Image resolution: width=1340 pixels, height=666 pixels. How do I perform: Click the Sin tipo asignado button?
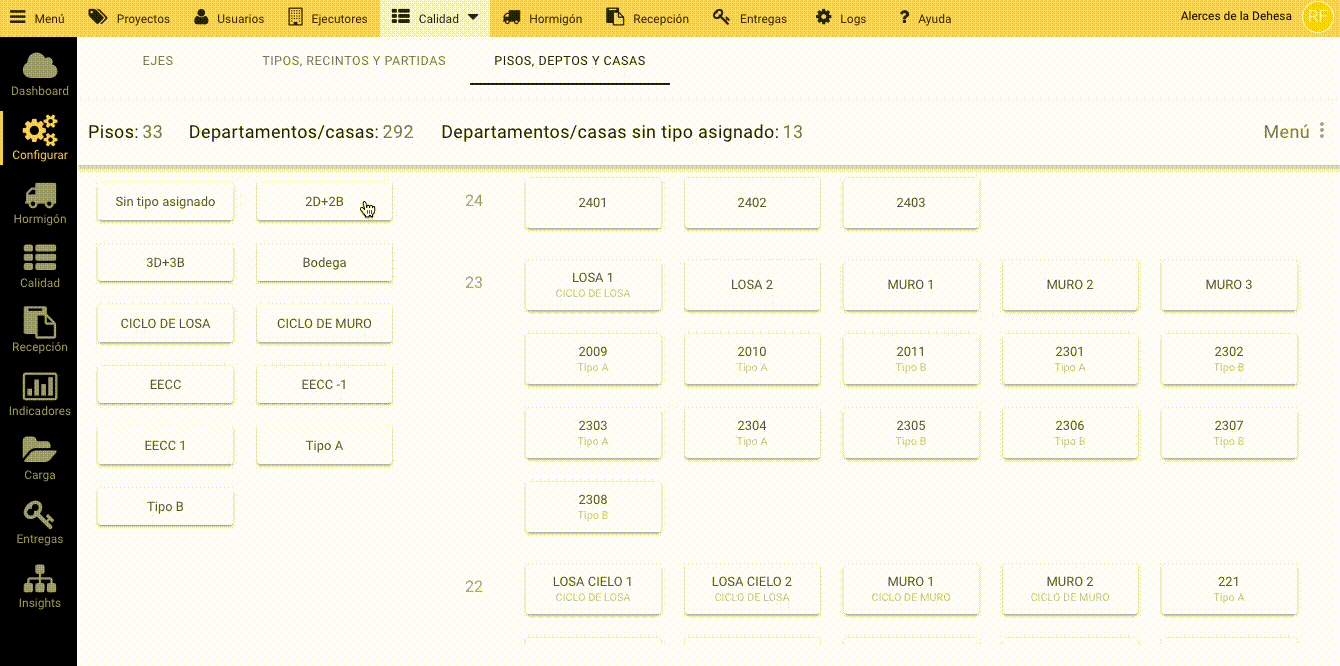pyautogui.click(x=165, y=202)
